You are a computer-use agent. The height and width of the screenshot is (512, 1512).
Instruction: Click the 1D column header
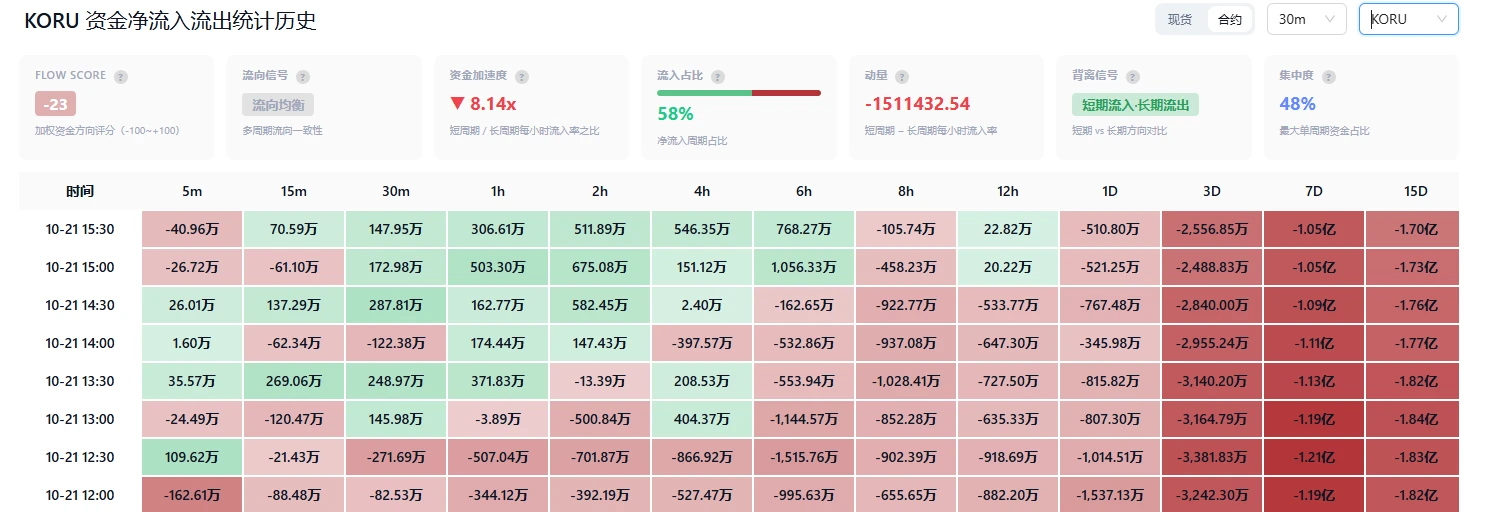click(1110, 191)
